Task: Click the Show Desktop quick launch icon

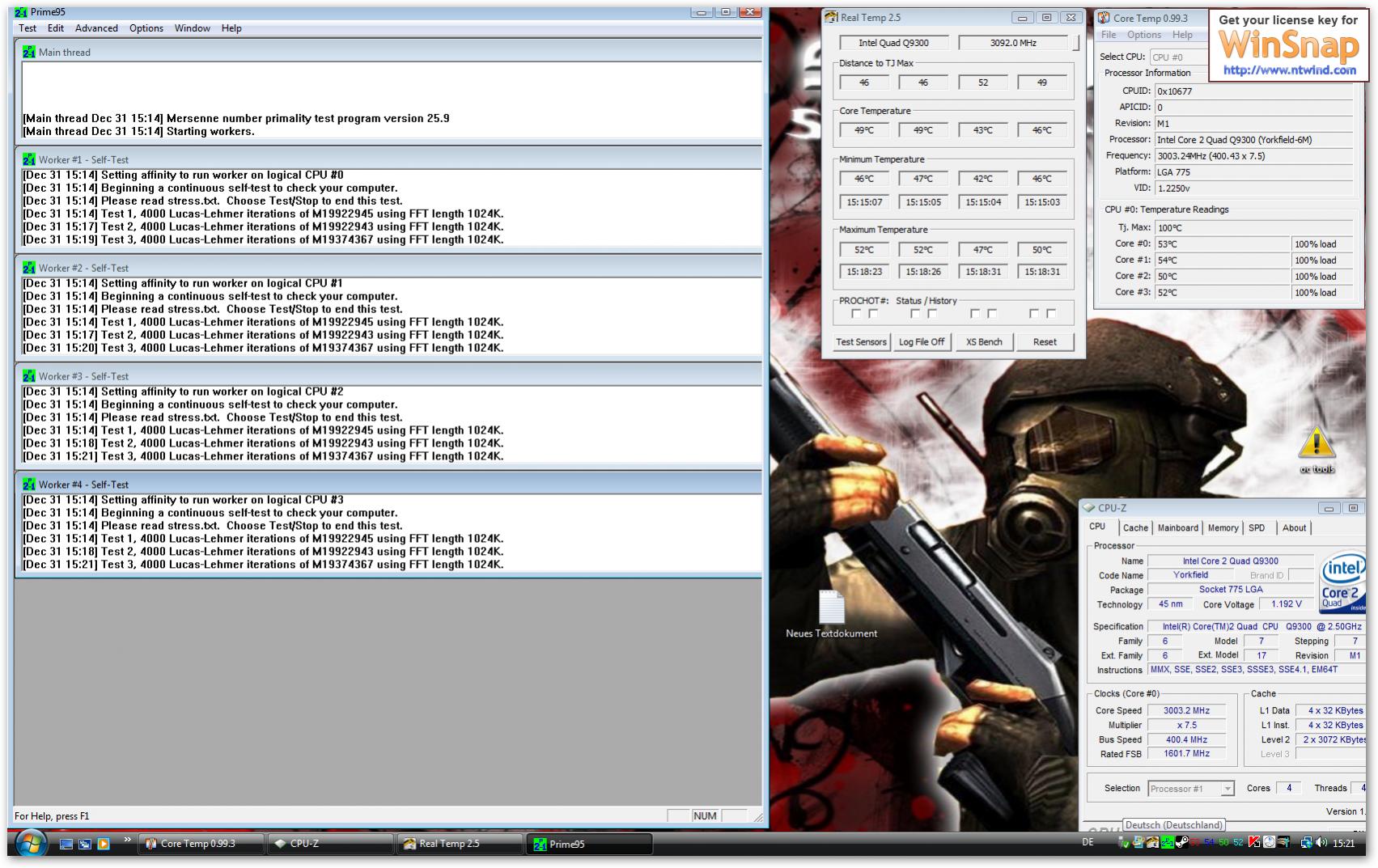Action: tap(66, 844)
